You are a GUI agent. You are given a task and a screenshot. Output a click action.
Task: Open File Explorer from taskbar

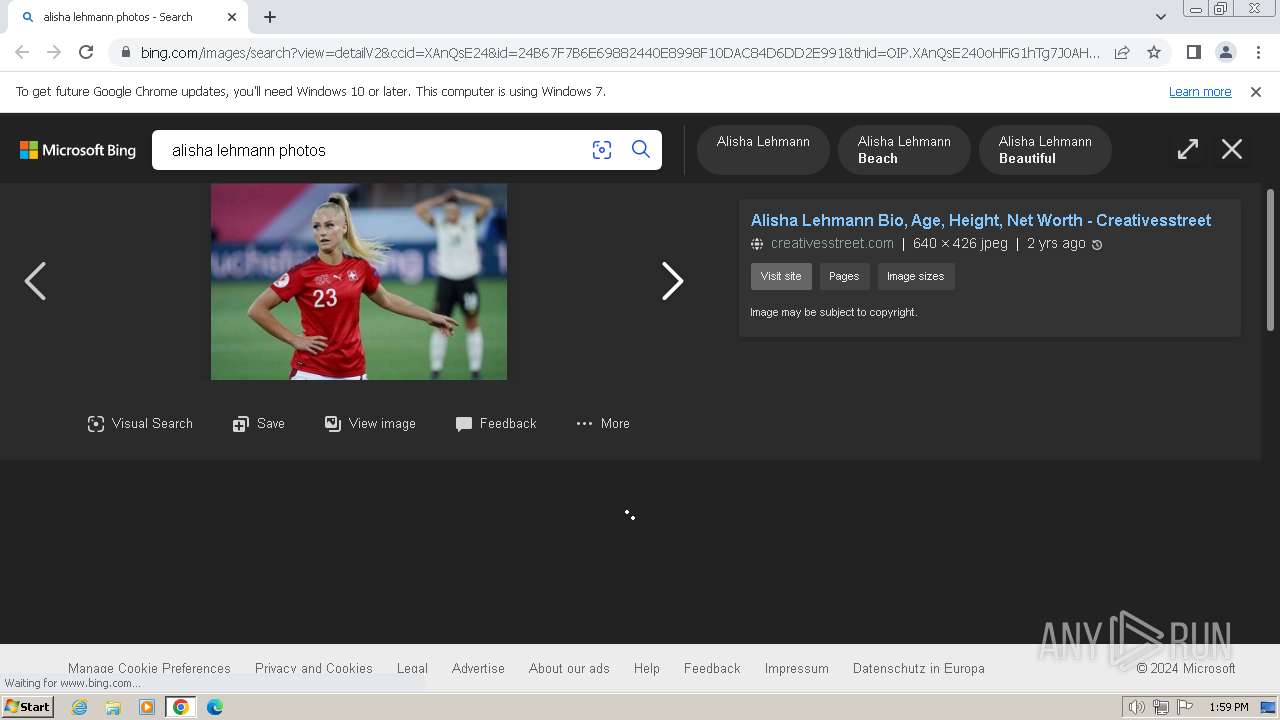pyautogui.click(x=113, y=707)
